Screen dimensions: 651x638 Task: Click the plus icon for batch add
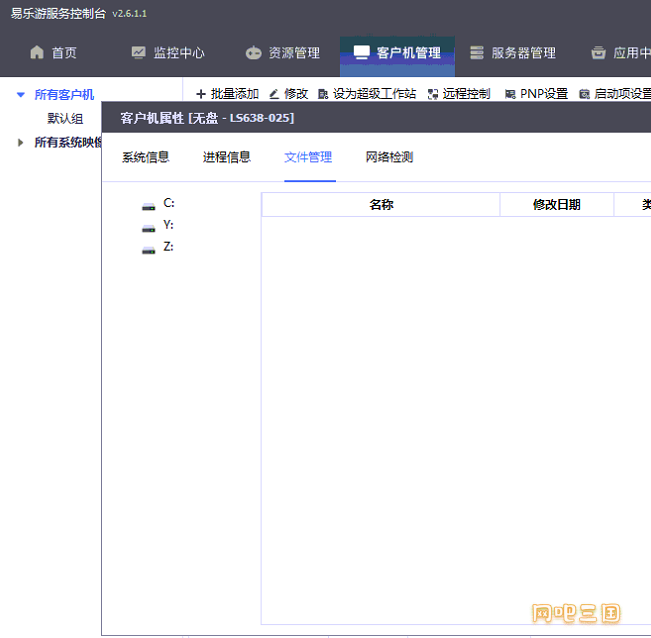[201, 94]
